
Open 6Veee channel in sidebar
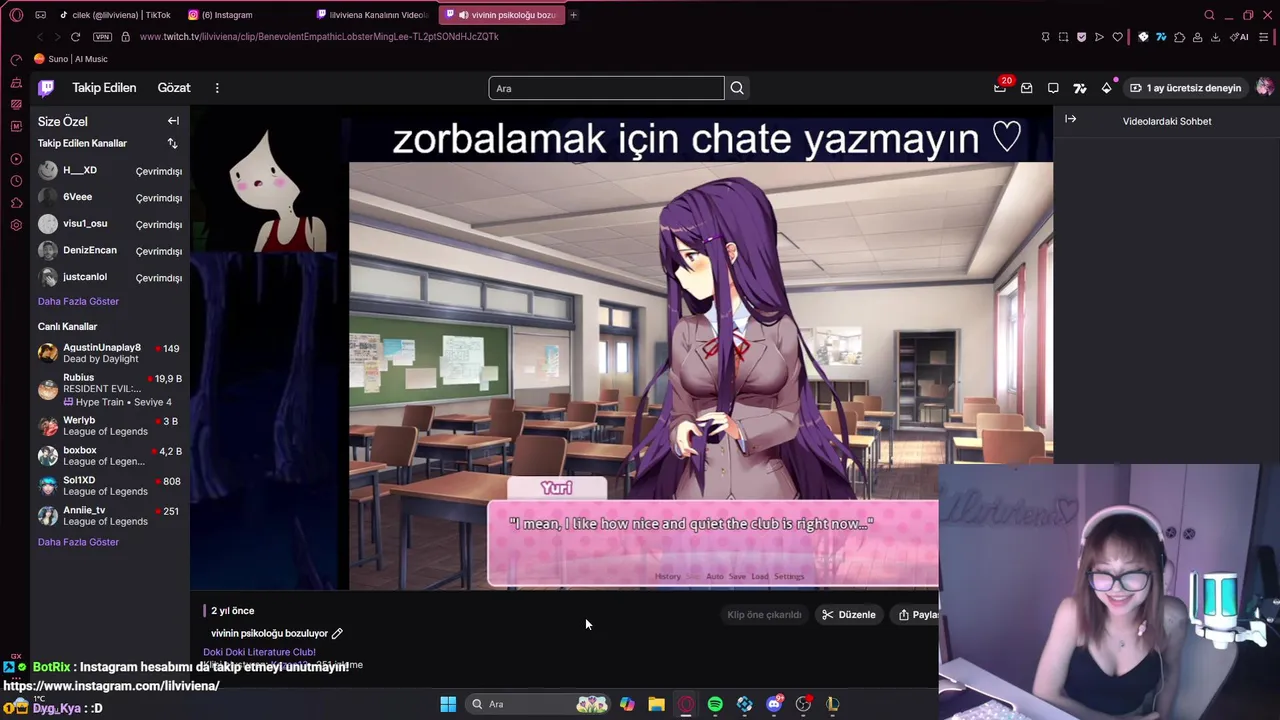110,198
